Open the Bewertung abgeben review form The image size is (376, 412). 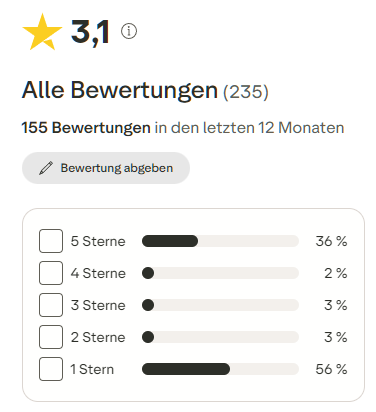pyautogui.click(x=106, y=168)
